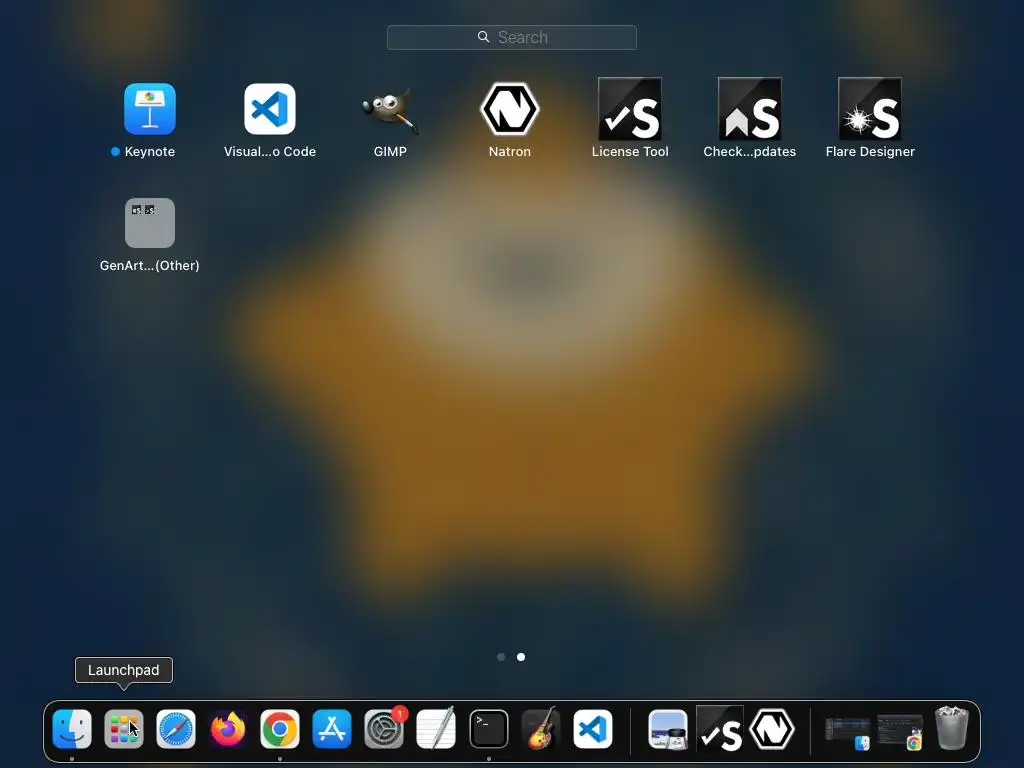This screenshot has width=1024, height=768.
Task: Open minimized Finder window in Dock
Action: pyautogui.click(x=847, y=731)
